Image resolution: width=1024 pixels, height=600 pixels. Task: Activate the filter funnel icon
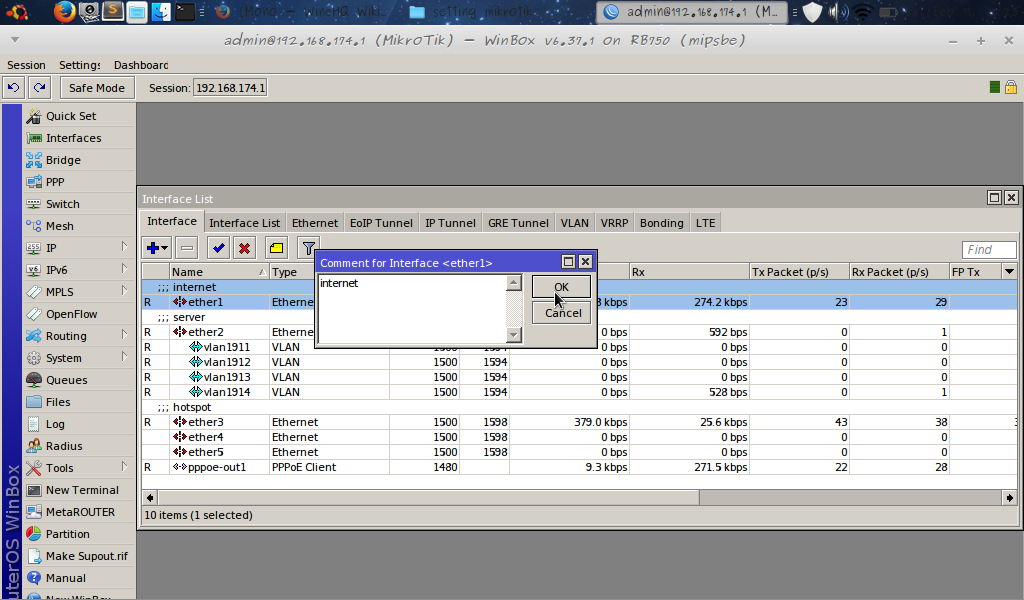(x=307, y=247)
